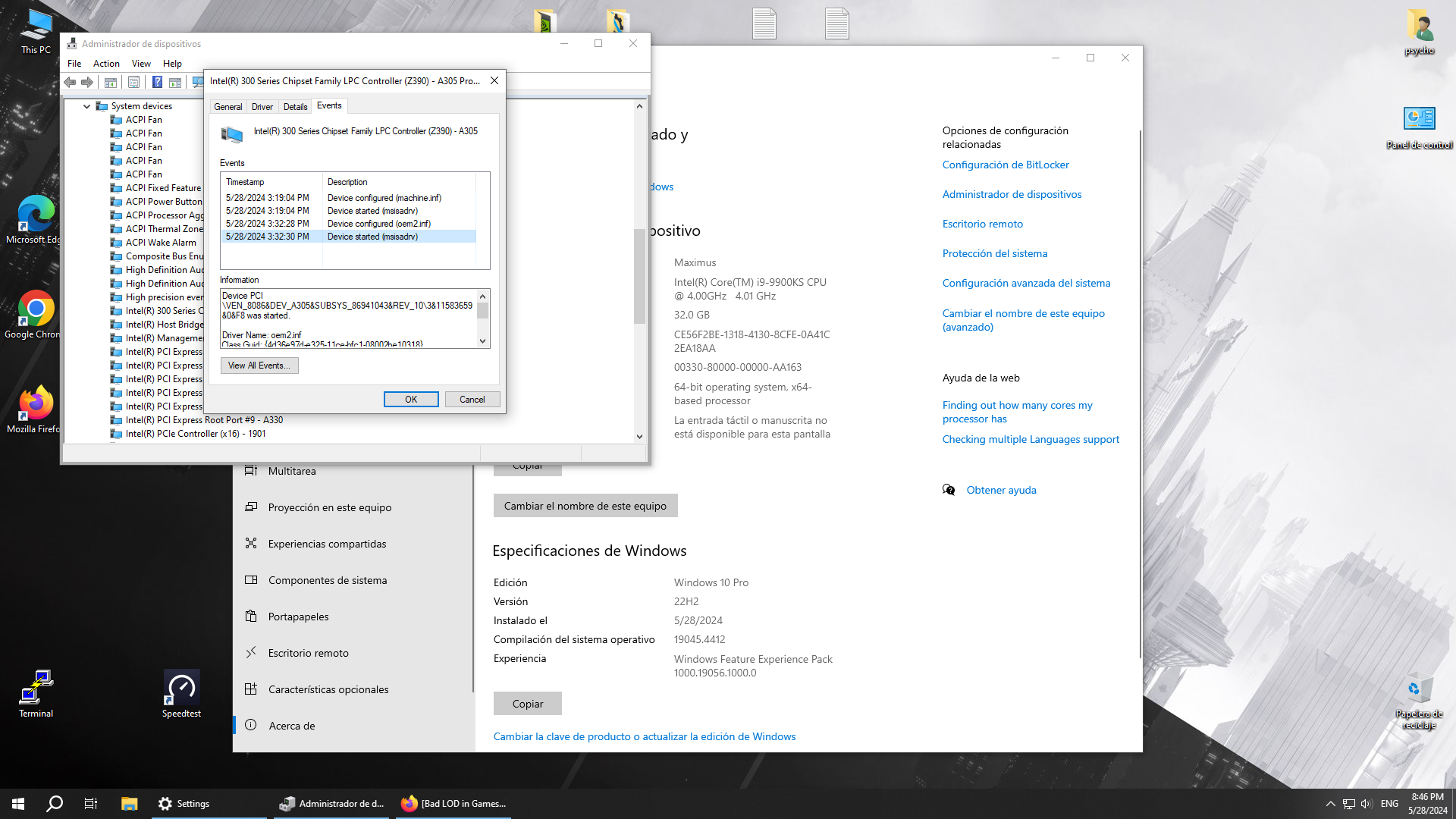Screen dimensions: 1456x819
Task: Select the Device configured (oem2.inf) event row
Action: pyautogui.click(x=349, y=224)
